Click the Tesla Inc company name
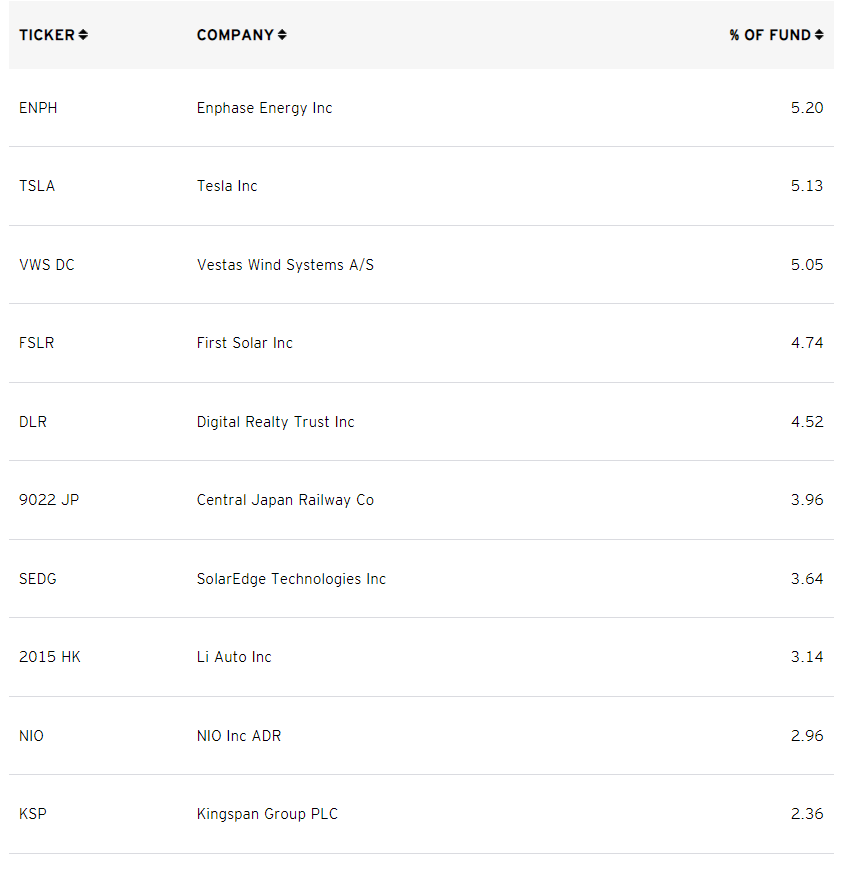The image size is (843, 870). (x=227, y=186)
